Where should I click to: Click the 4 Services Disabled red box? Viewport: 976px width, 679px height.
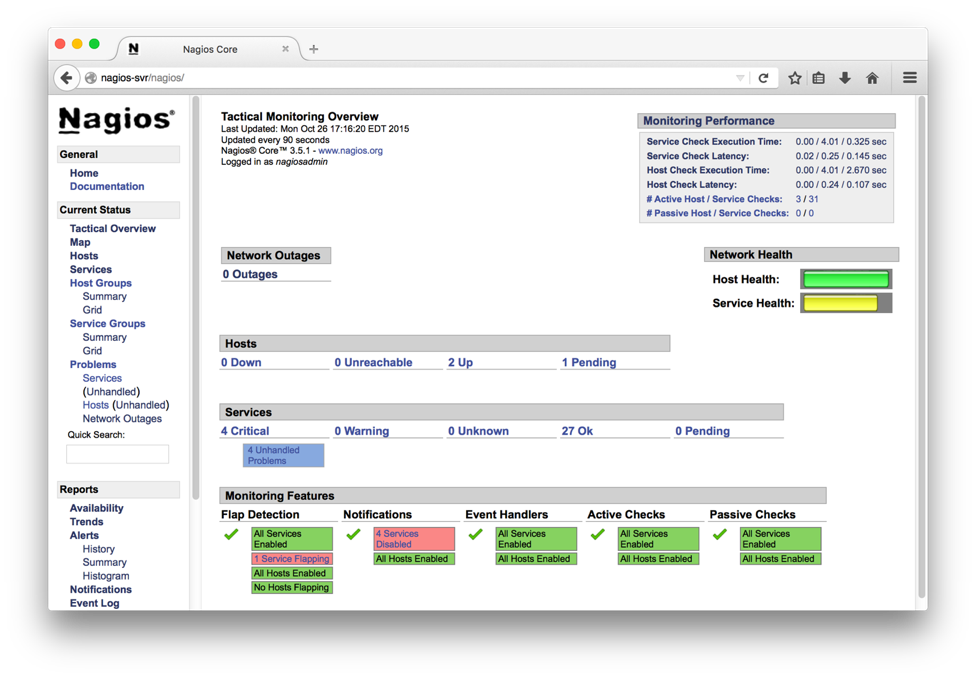pyautogui.click(x=413, y=539)
